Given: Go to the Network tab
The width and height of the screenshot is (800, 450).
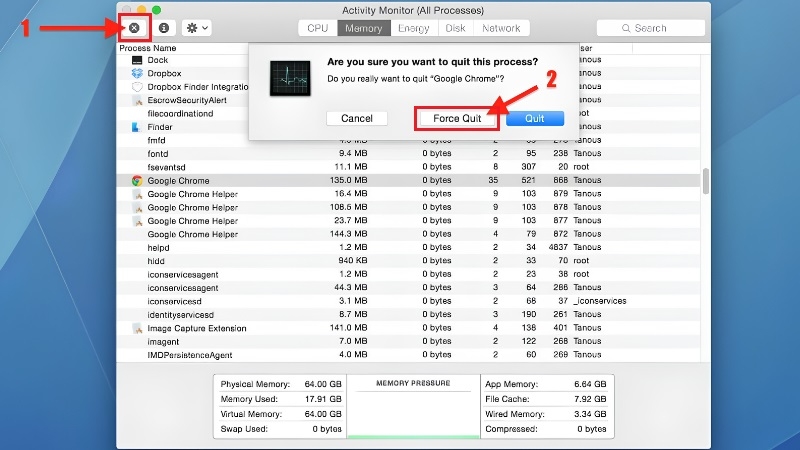Looking at the screenshot, I should (x=501, y=28).
